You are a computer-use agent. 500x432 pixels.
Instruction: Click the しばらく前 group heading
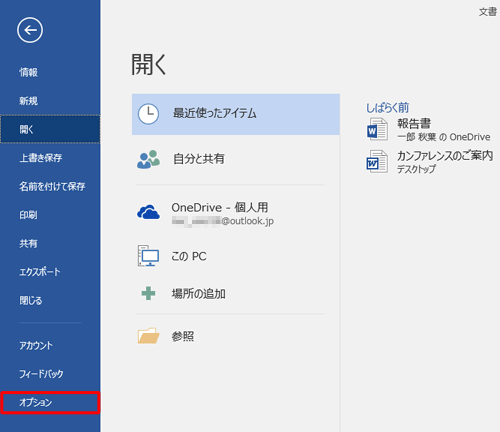[387, 107]
